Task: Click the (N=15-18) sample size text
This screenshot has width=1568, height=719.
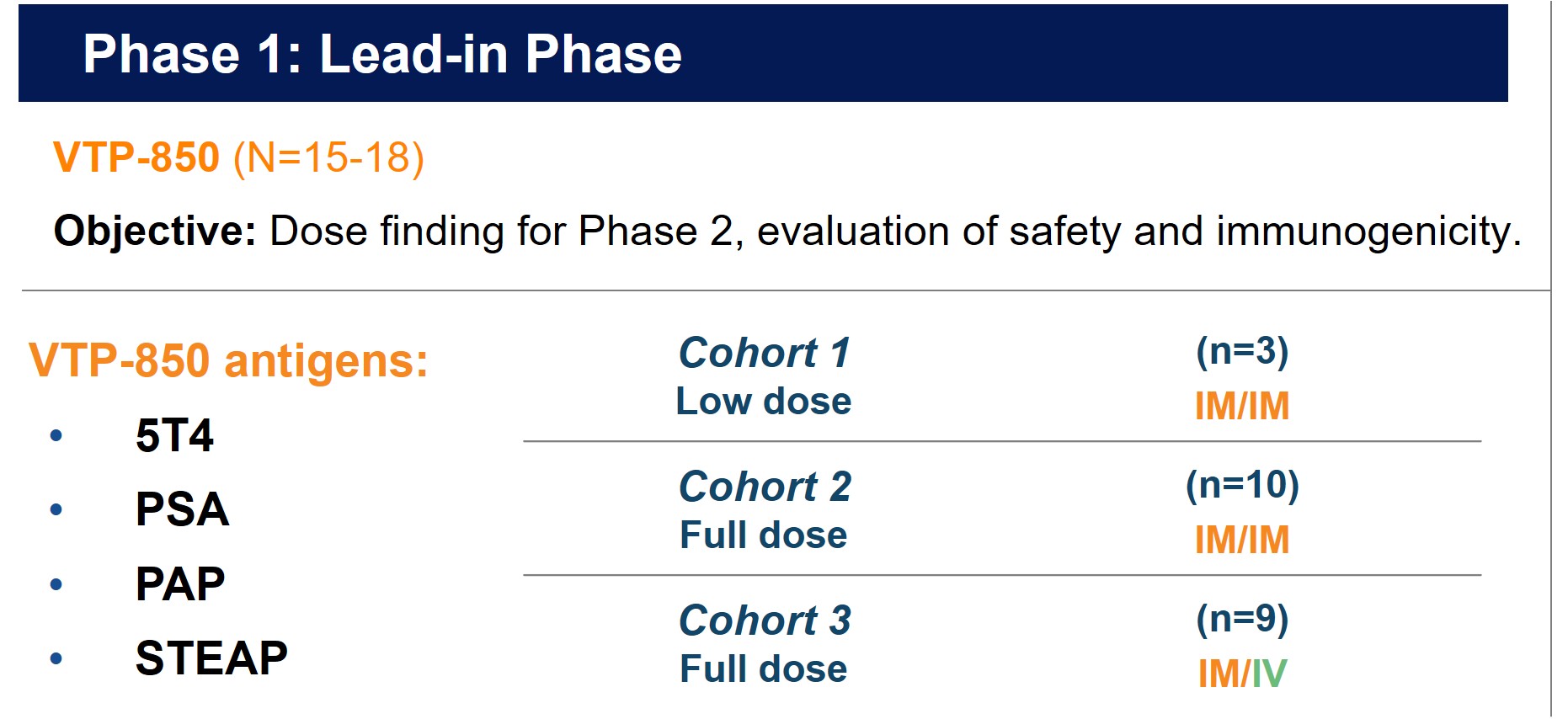Action: pyautogui.click(x=328, y=157)
